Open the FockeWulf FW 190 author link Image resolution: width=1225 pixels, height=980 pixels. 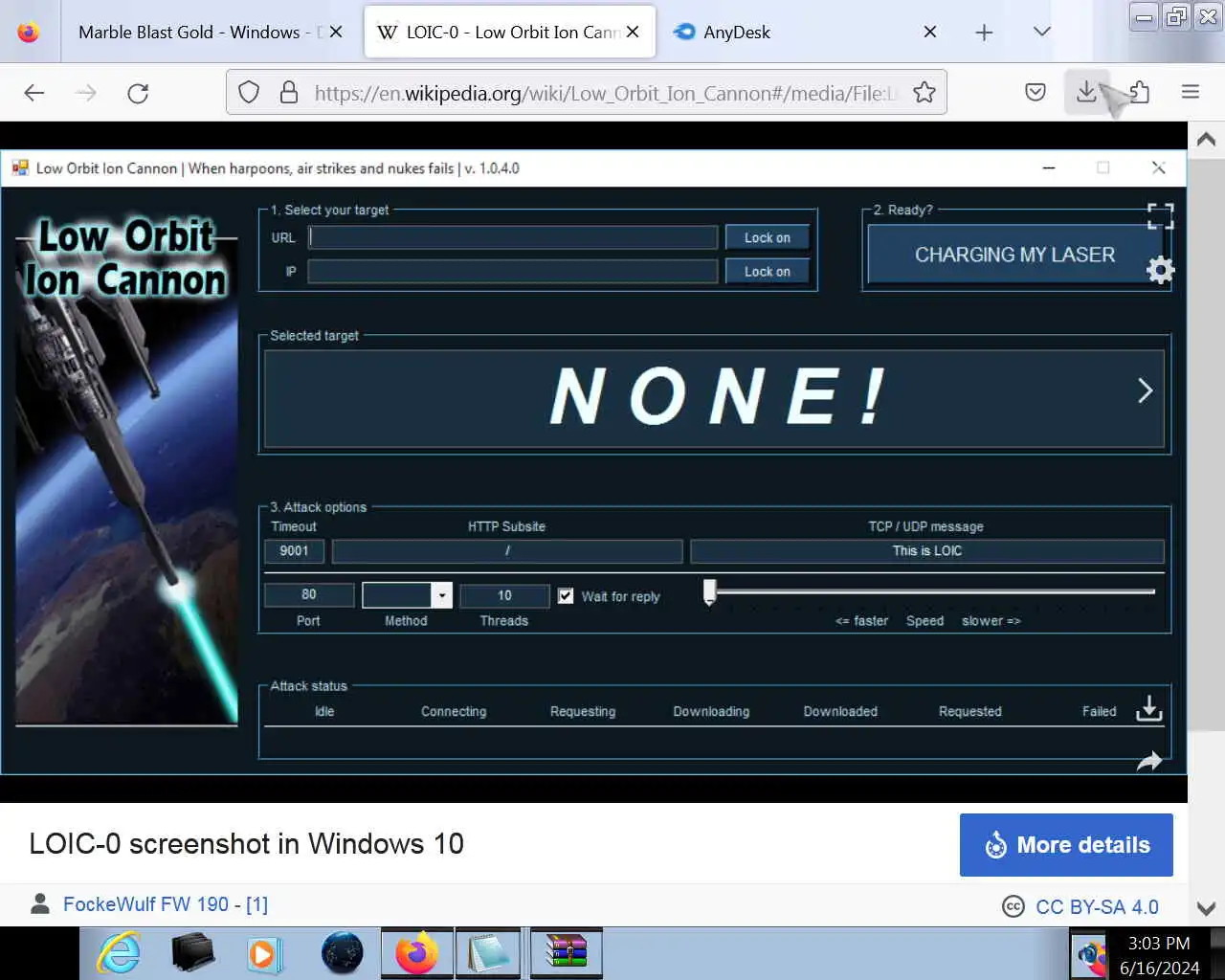(x=145, y=904)
